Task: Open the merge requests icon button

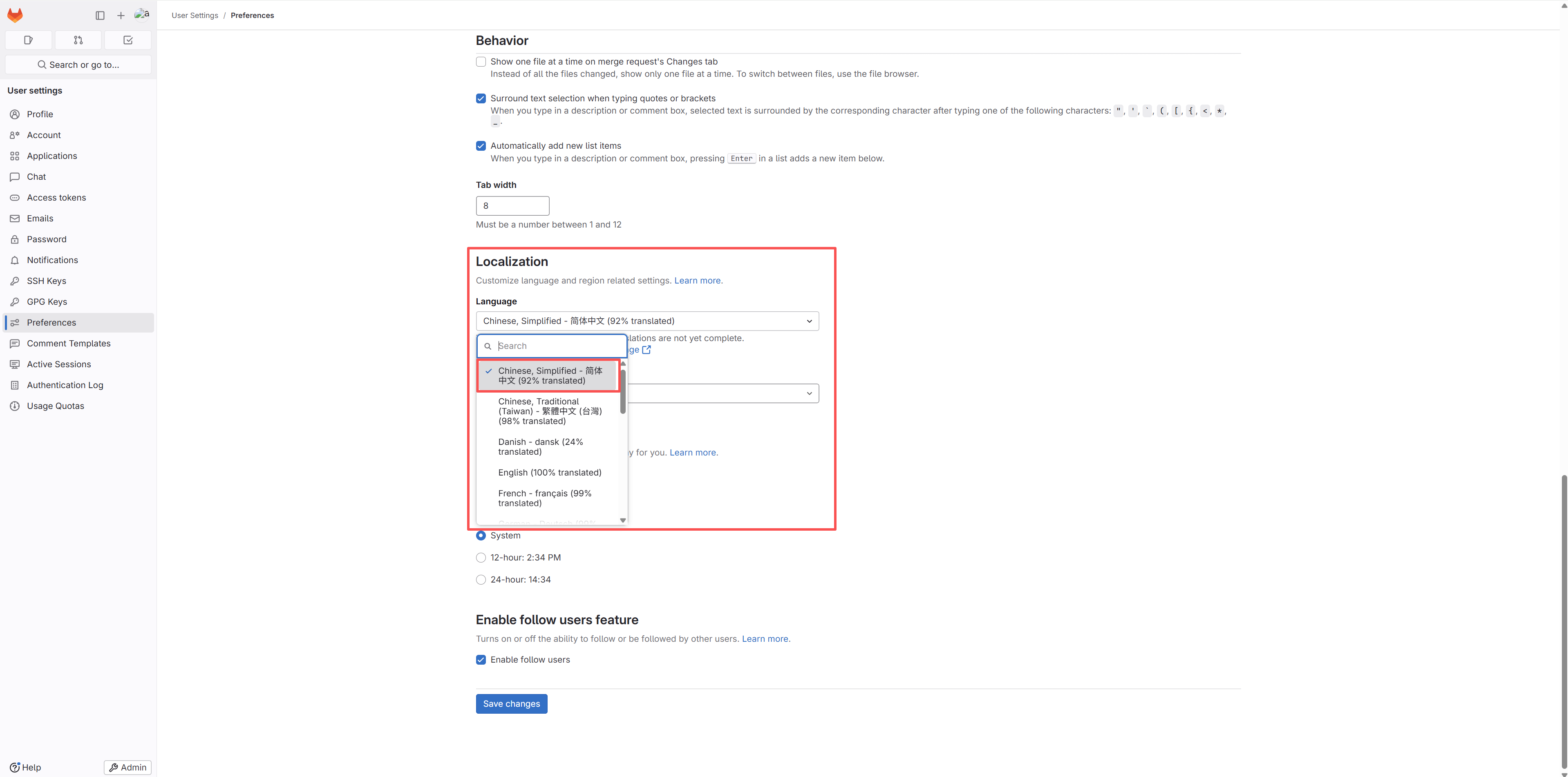Action: click(78, 40)
